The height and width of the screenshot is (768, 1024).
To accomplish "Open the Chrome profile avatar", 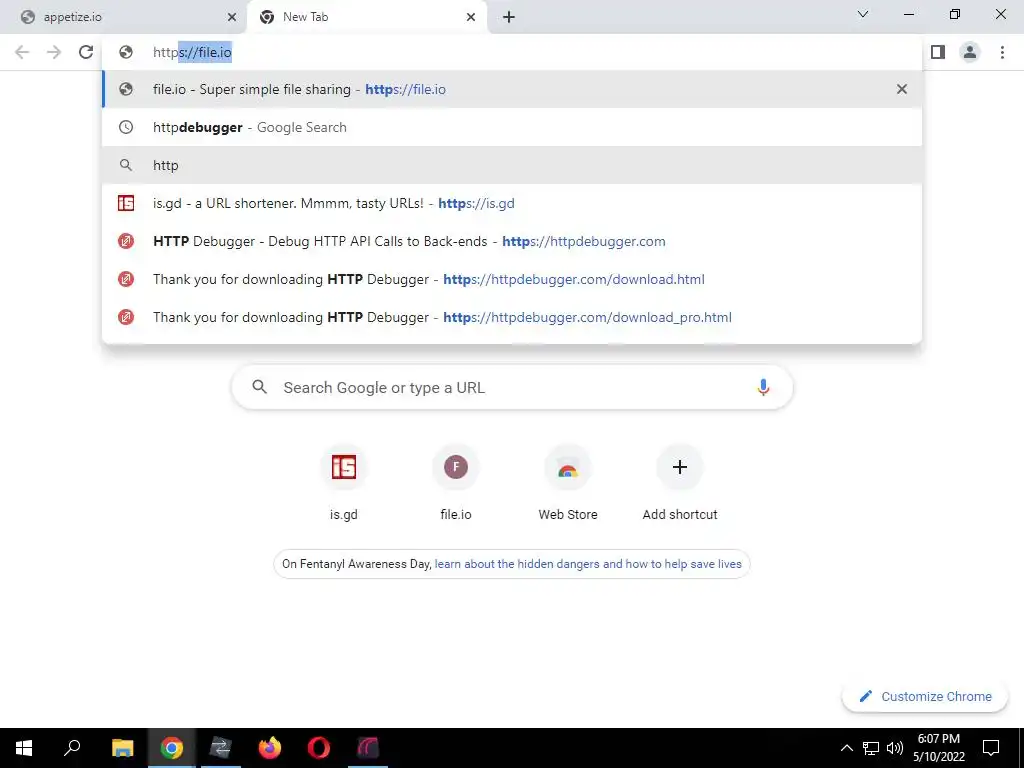I will (x=970, y=52).
